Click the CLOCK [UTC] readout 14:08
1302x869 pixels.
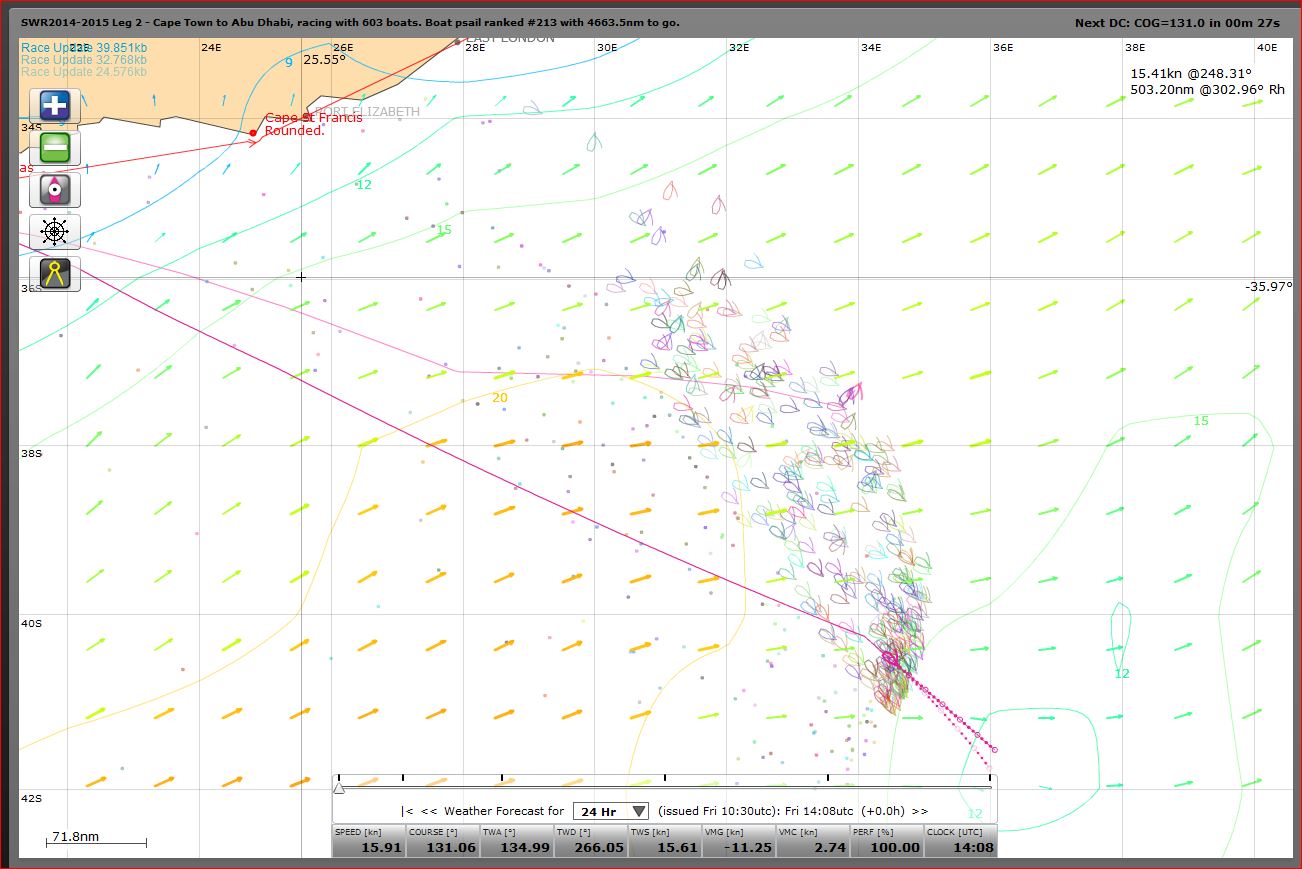973,847
